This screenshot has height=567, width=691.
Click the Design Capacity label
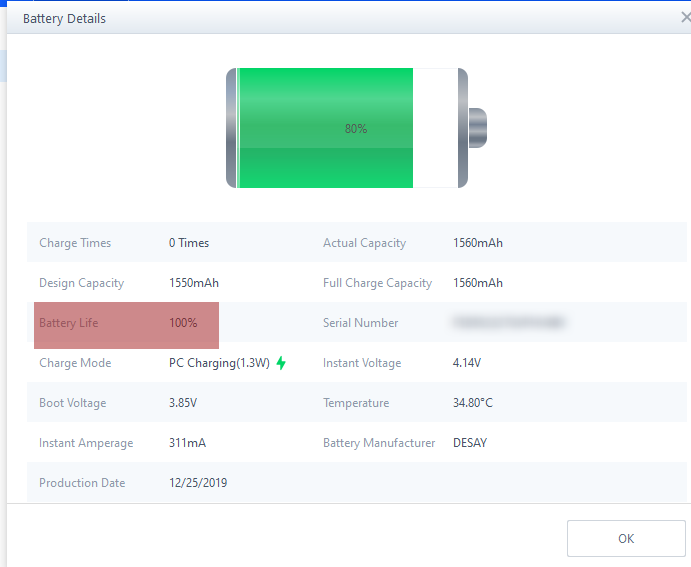(x=82, y=283)
